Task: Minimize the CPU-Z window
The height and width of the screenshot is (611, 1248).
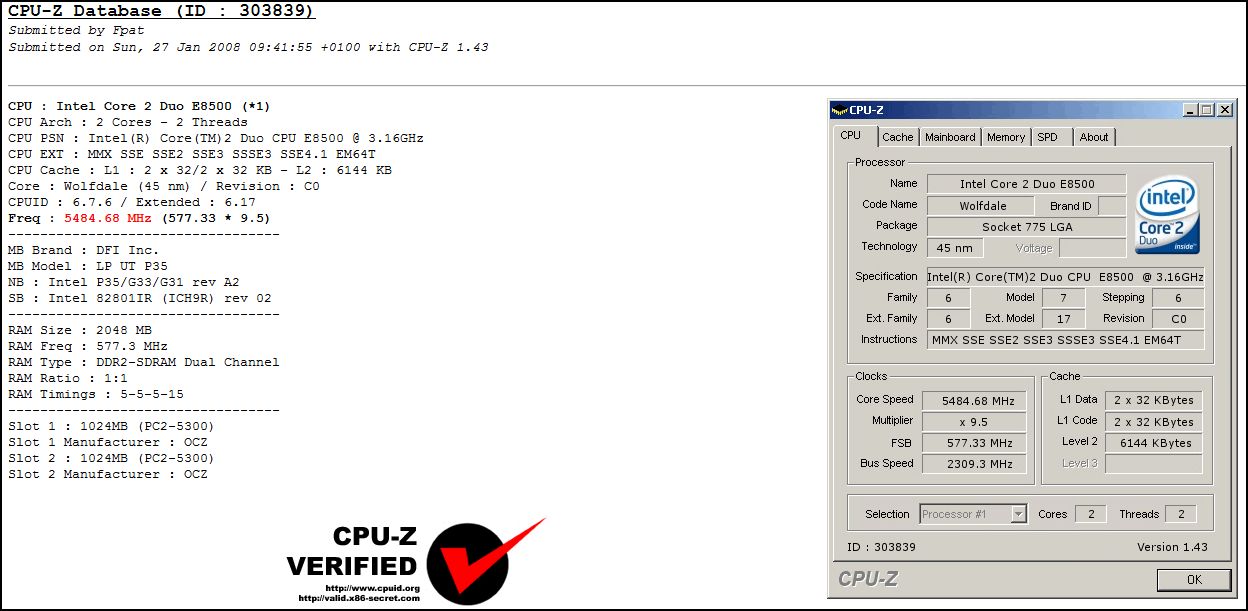Action: point(1190,110)
